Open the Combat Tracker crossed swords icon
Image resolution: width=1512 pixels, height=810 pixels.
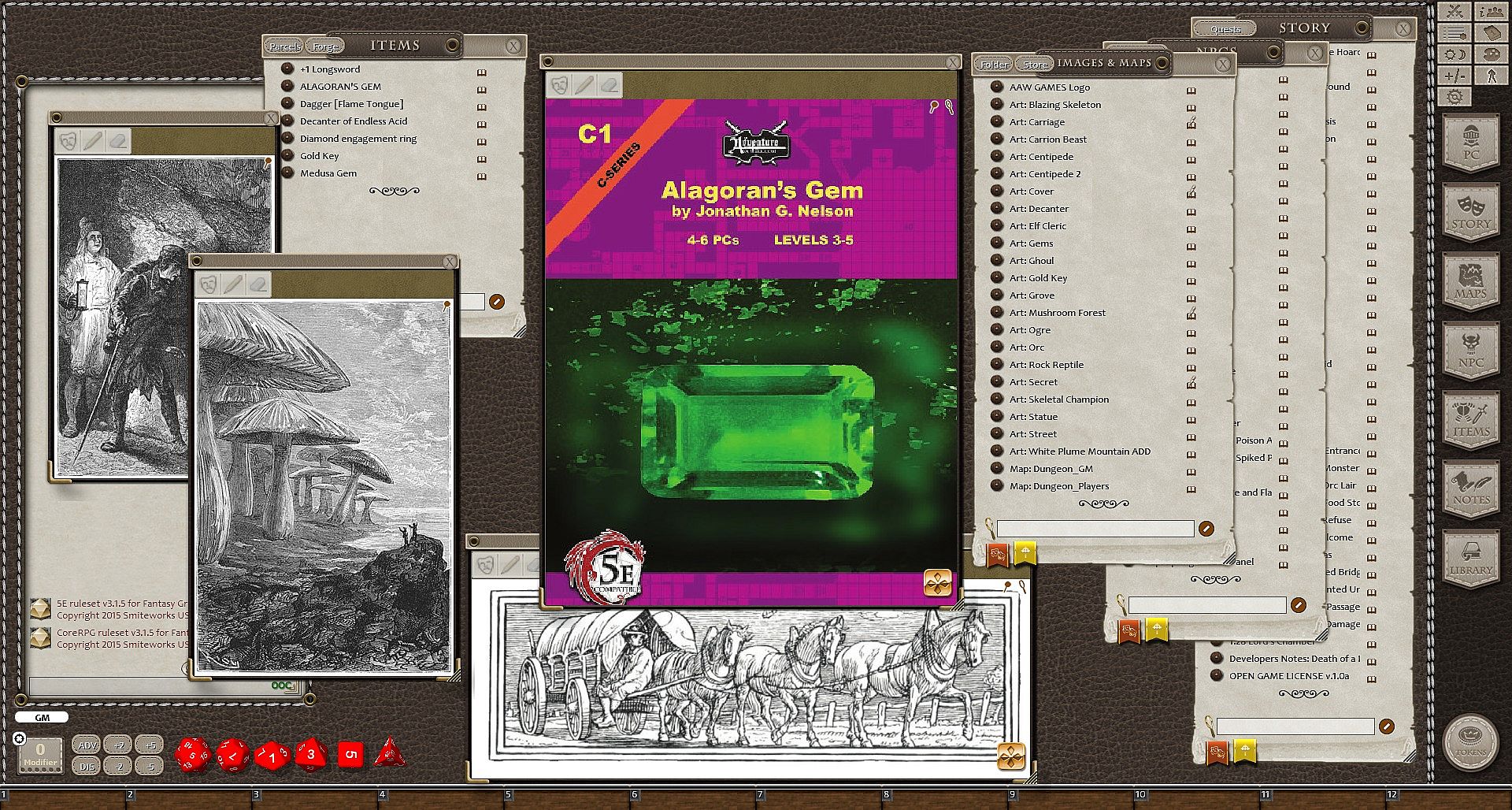point(1455,11)
